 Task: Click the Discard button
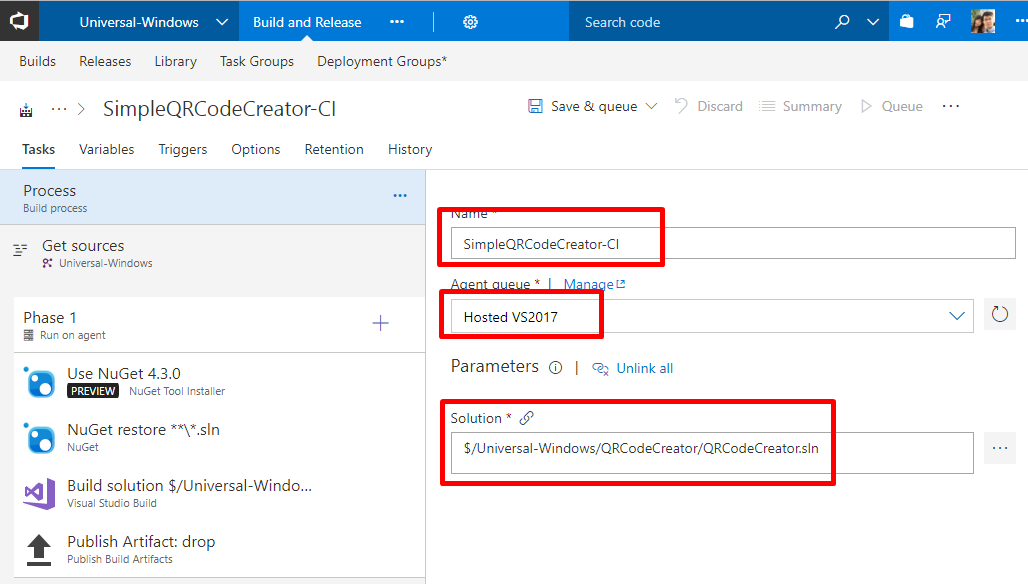pos(708,106)
